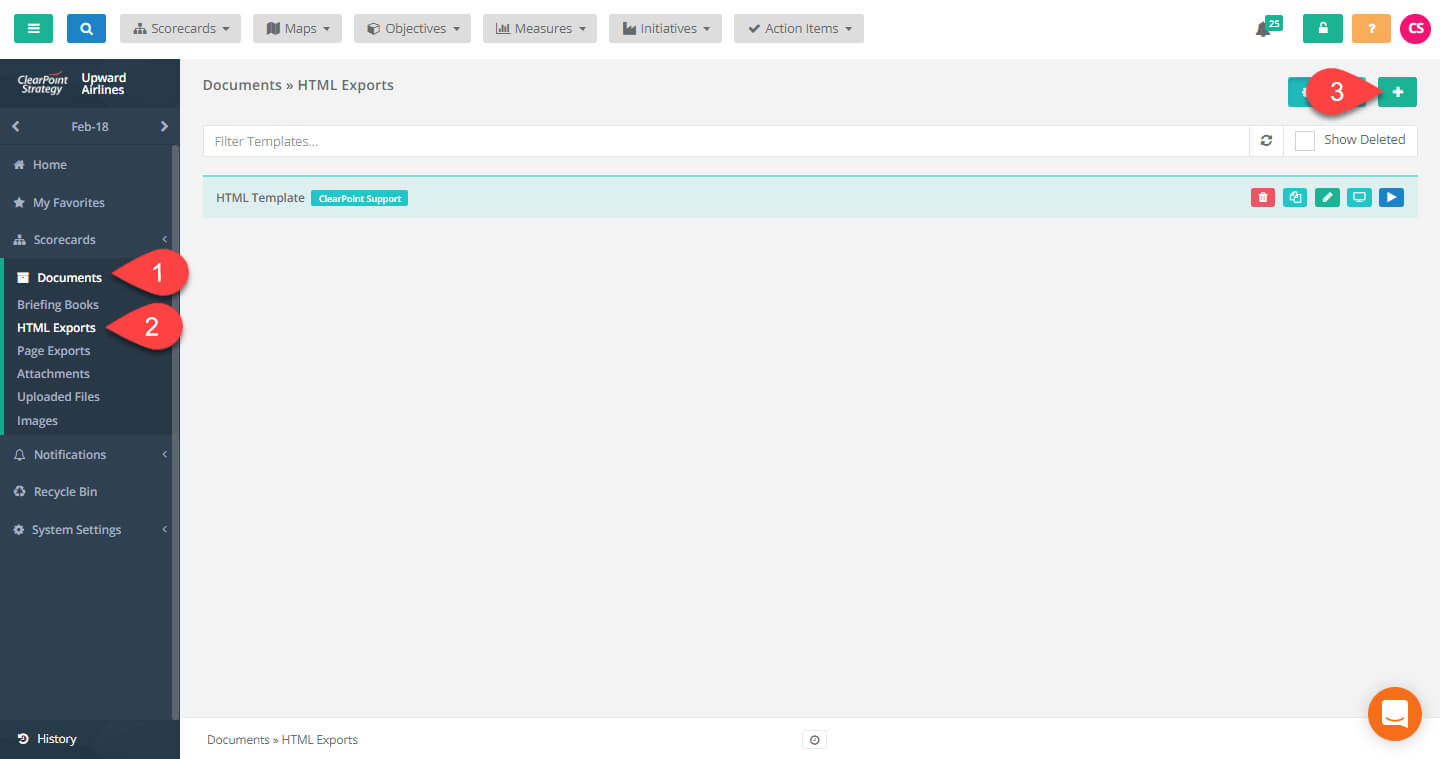The image size is (1440, 759).
Task: Click the refresh icon beside filter field
Action: click(1266, 141)
